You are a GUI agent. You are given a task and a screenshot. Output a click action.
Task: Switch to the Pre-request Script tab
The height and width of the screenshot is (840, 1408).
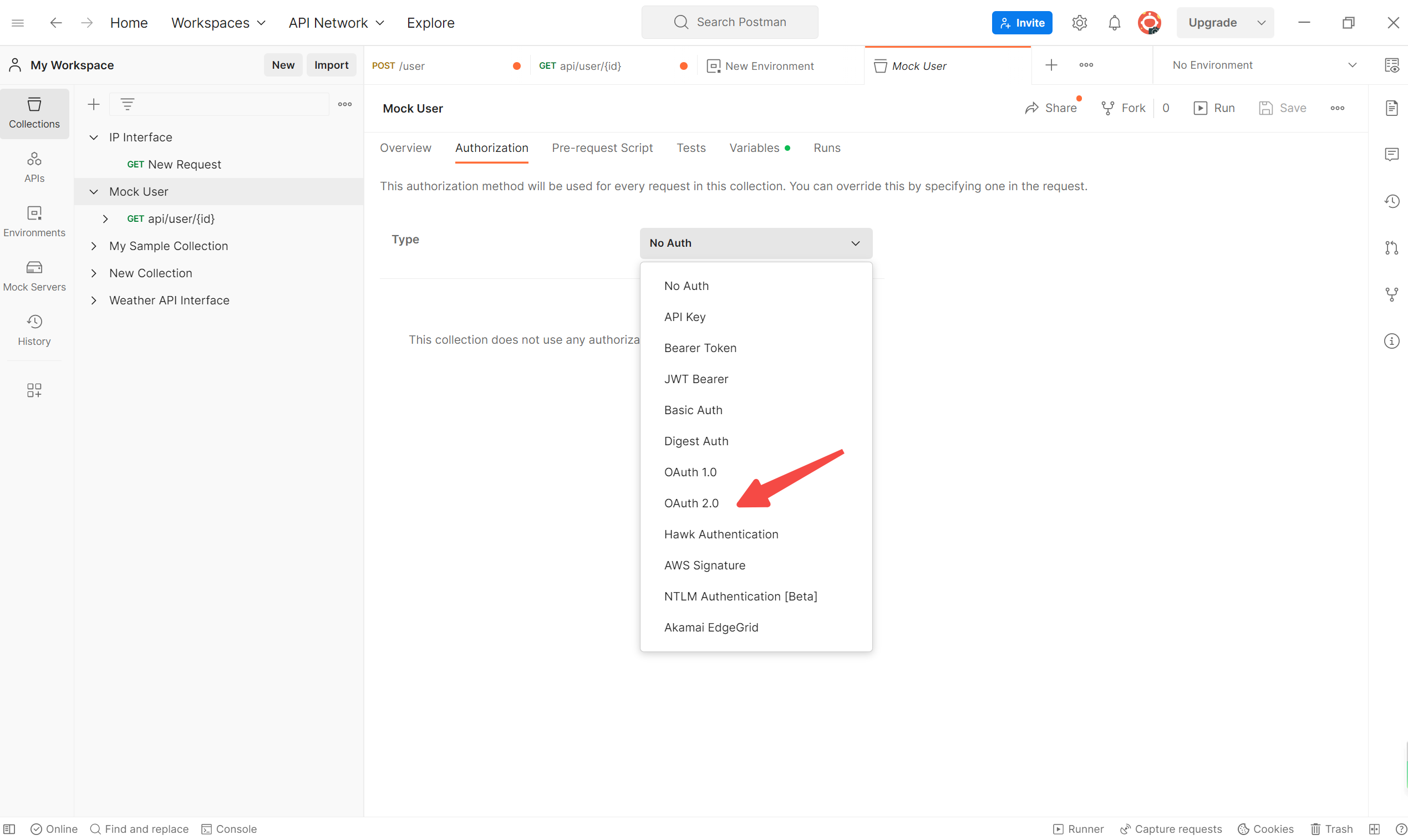602,148
